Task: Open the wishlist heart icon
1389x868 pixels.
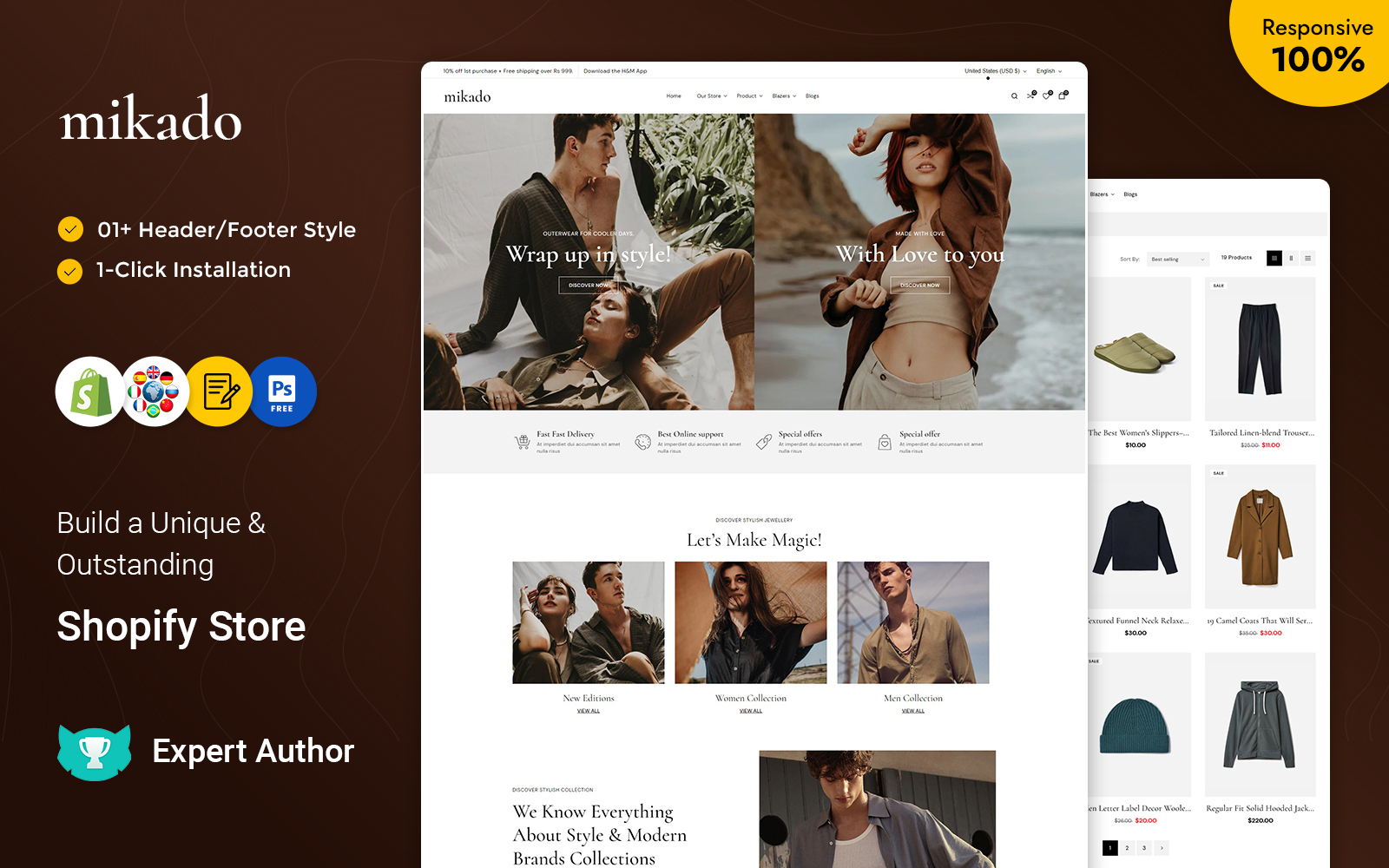Action: pyautogui.click(x=1047, y=95)
